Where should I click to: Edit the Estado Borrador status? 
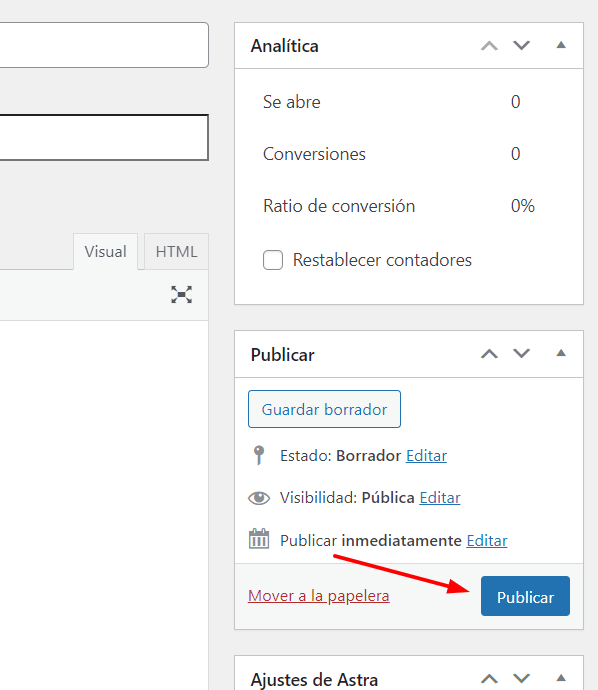[x=426, y=455]
